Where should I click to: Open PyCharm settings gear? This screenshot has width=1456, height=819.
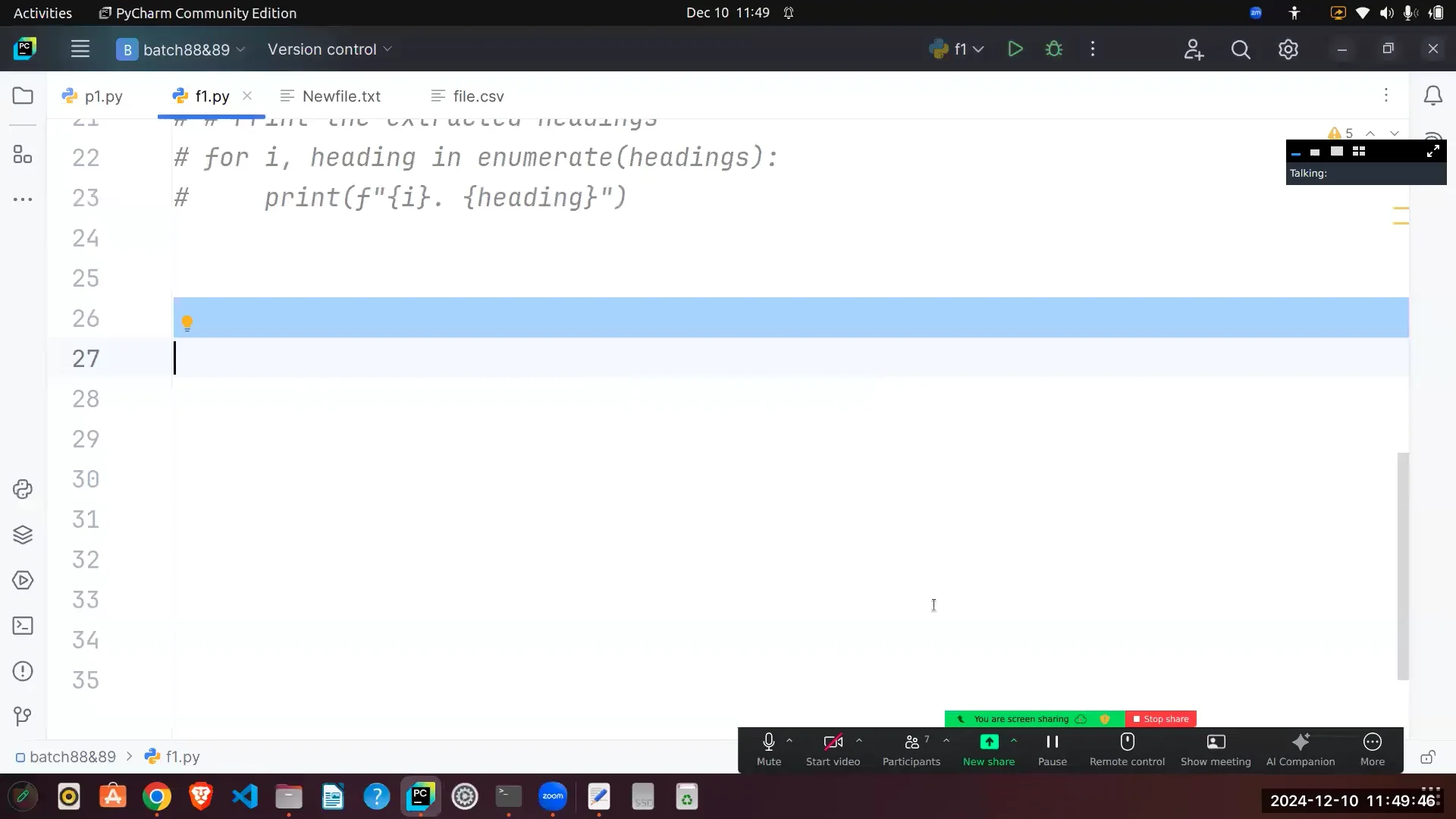[1288, 49]
